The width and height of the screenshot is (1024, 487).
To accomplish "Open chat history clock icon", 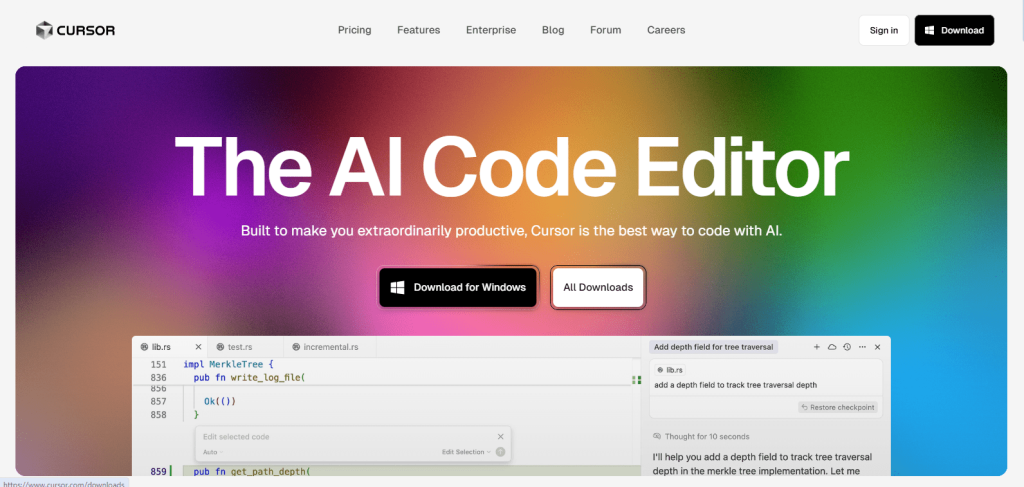I will 847,347.
